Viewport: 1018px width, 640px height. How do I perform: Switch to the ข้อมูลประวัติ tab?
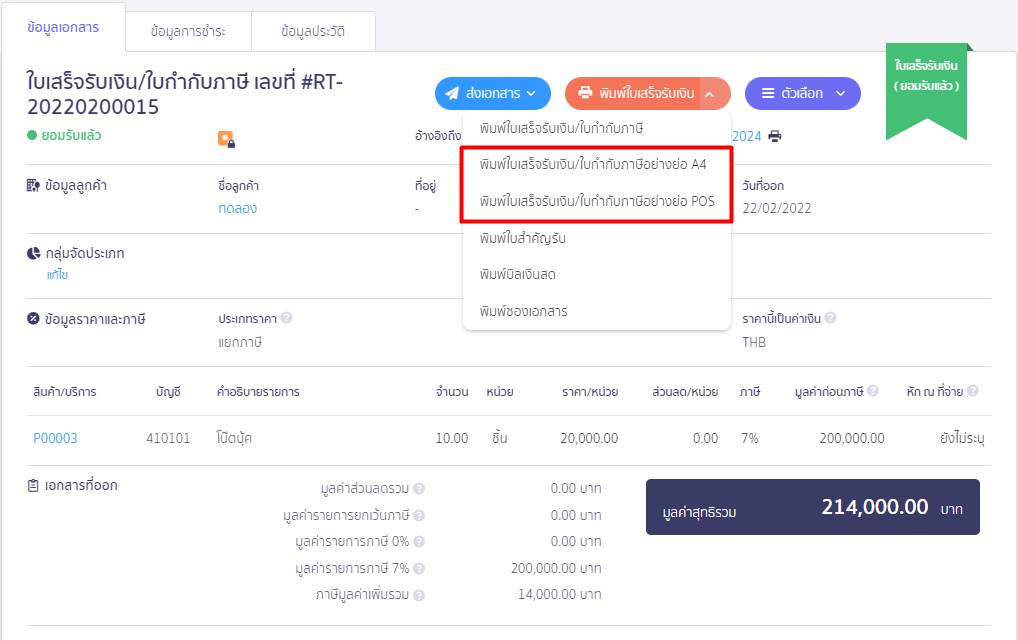click(x=313, y=31)
